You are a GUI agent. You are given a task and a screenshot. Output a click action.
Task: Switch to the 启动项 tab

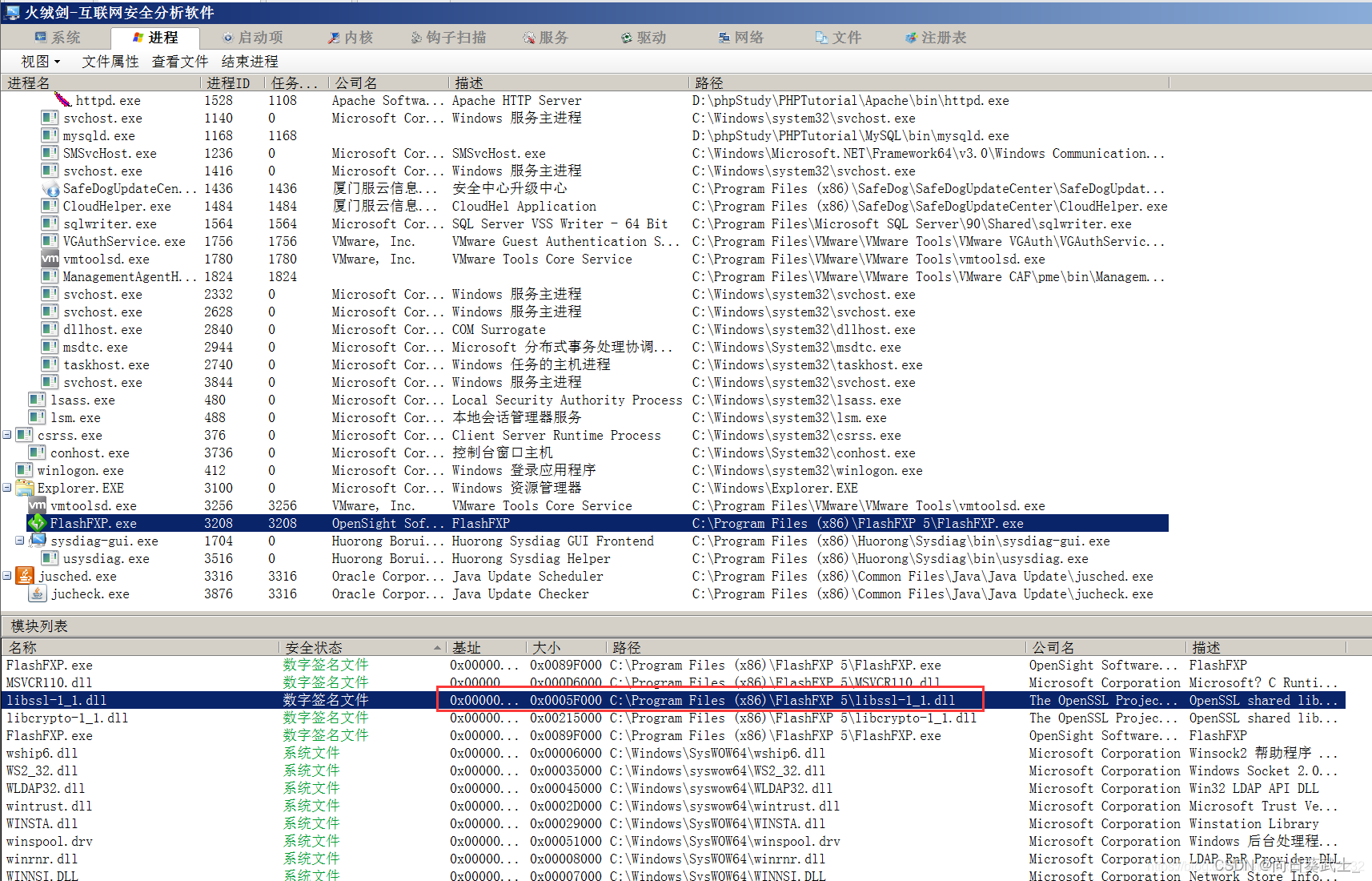click(x=252, y=38)
